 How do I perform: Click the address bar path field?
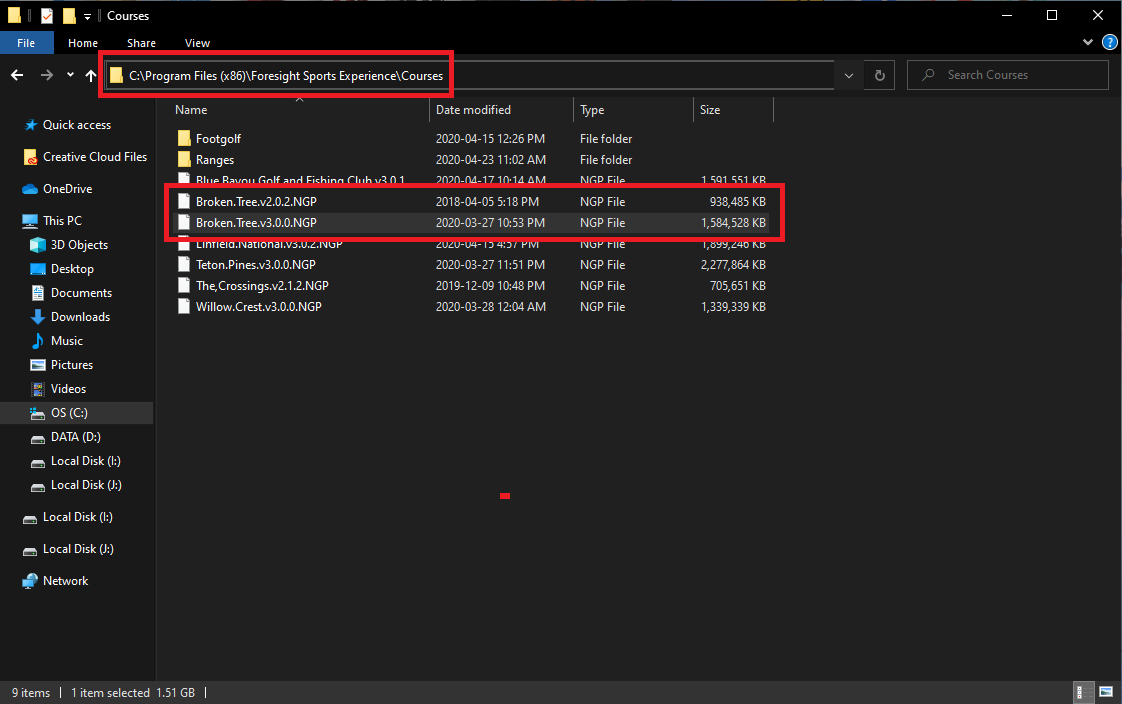[x=470, y=75]
